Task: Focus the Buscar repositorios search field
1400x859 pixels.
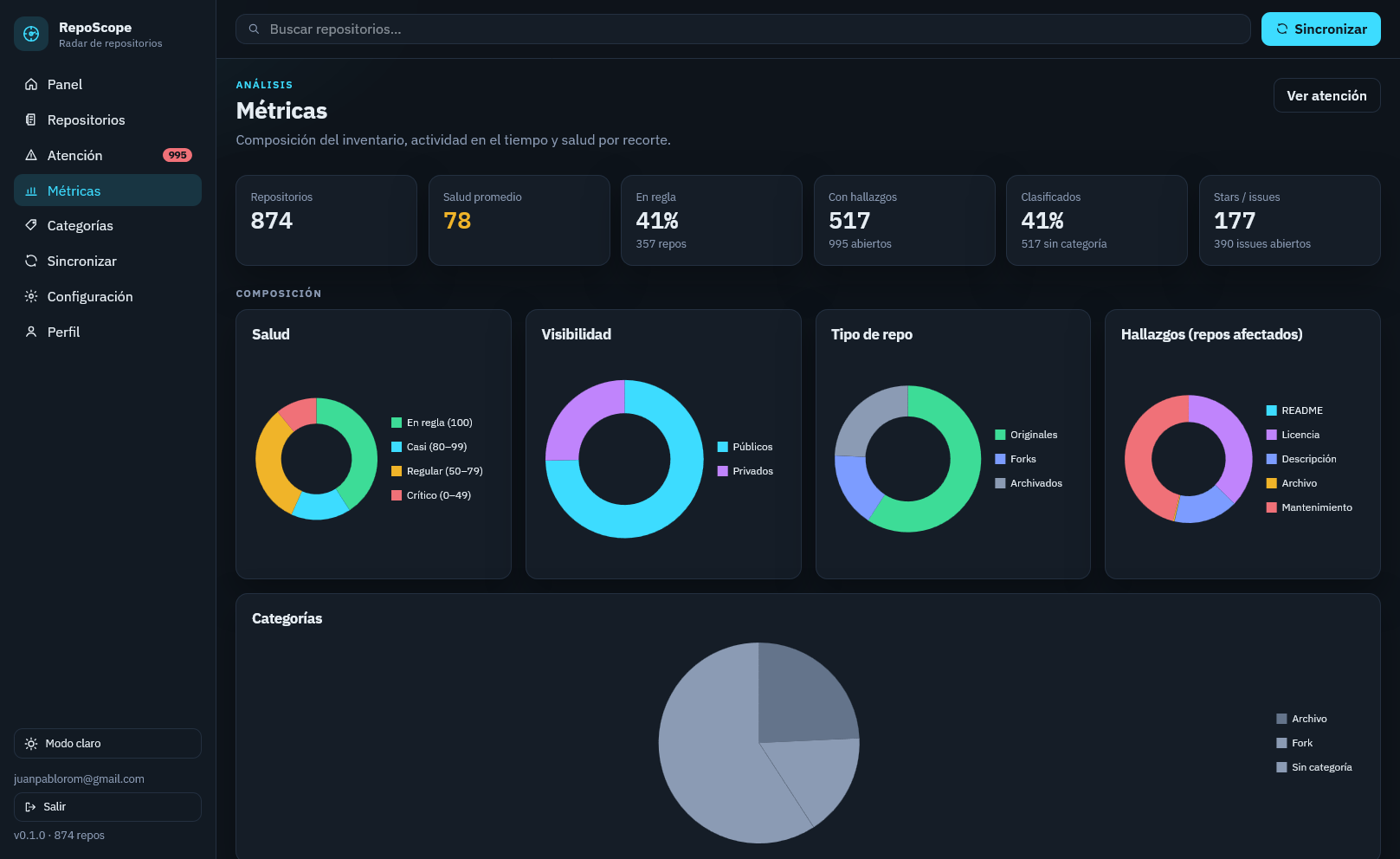Action: tap(743, 29)
